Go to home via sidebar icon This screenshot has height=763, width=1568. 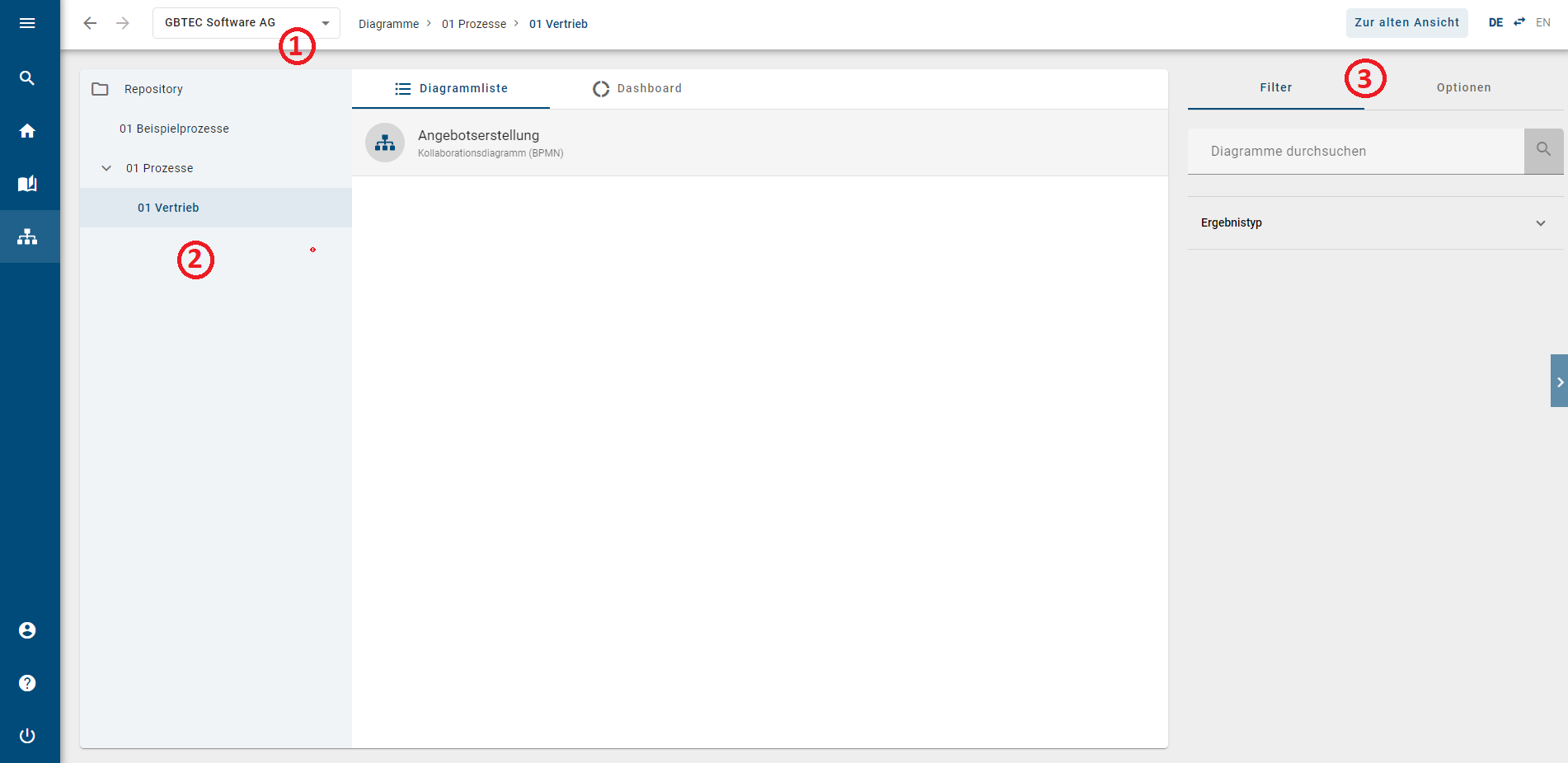[27, 131]
